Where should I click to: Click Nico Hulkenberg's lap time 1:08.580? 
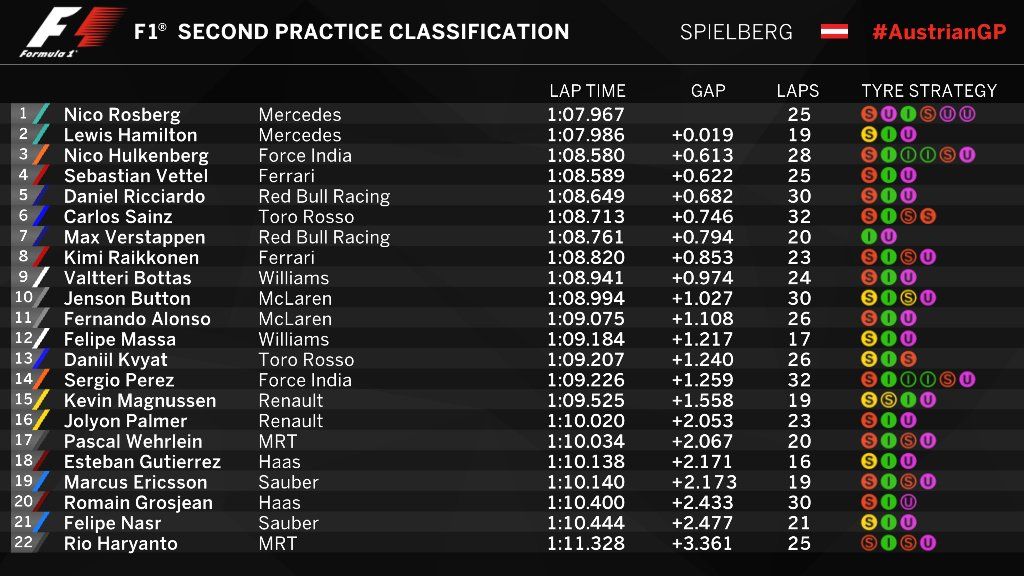(x=586, y=155)
